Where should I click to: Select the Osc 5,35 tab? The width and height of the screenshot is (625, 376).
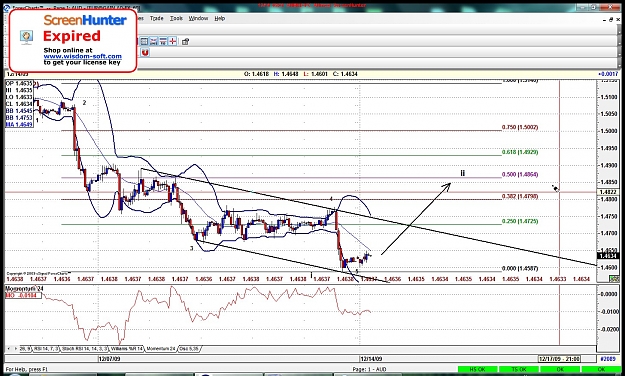pos(189,348)
